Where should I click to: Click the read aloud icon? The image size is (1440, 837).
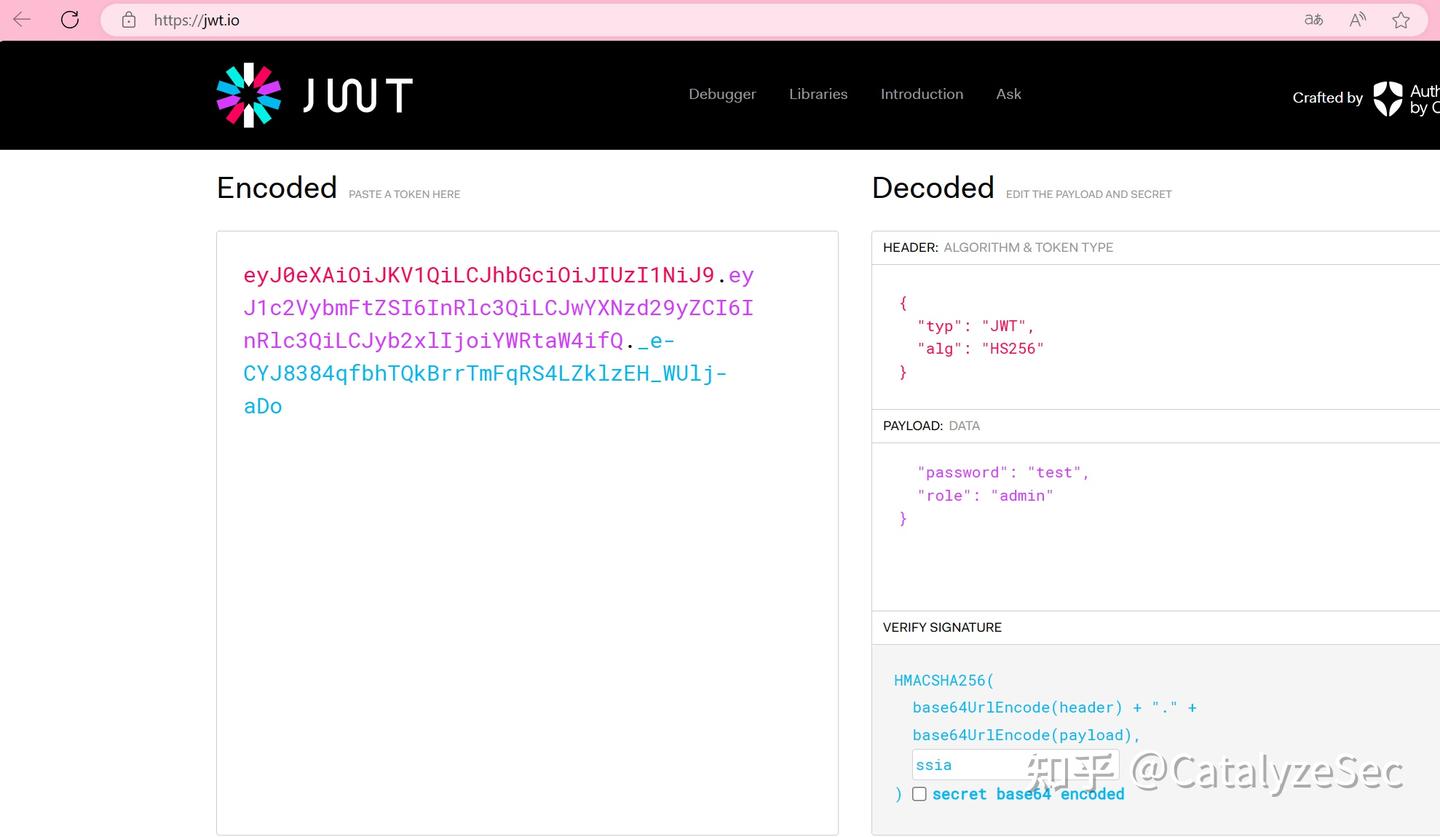1357,20
